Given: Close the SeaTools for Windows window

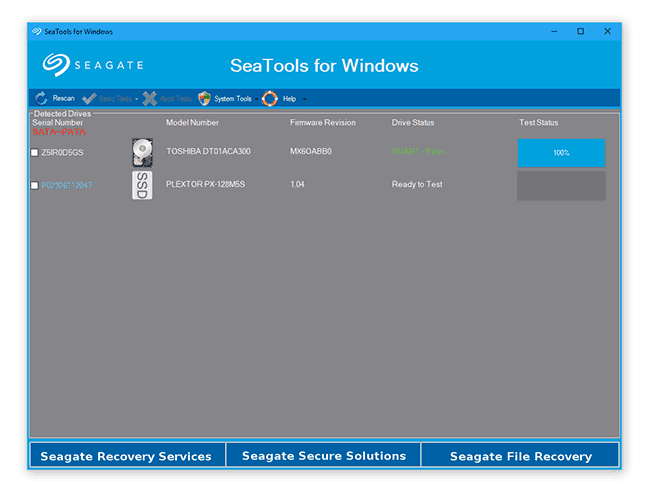Looking at the screenshot, I should (x=607, y=32).
